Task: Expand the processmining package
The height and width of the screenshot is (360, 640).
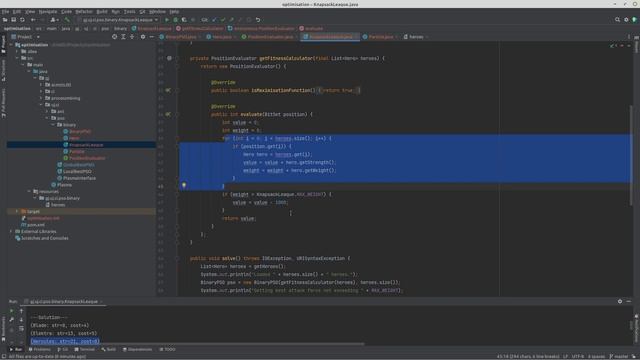Action: pos(41,98)
